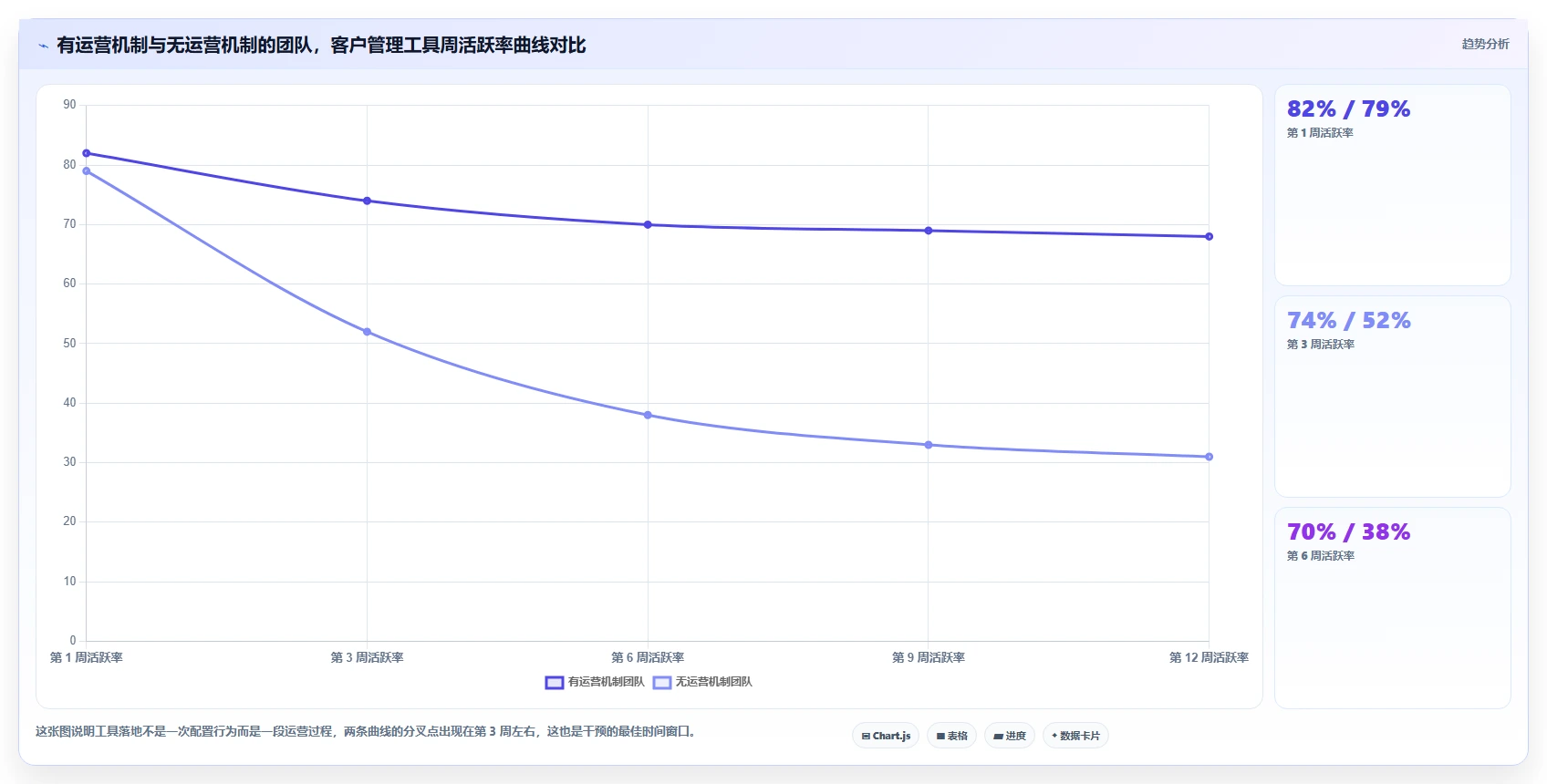The width and height of the screenshot is (1547, 784).
Task: Click the 第 1 周活跃率 card caption
Action: coord(1320,133)
